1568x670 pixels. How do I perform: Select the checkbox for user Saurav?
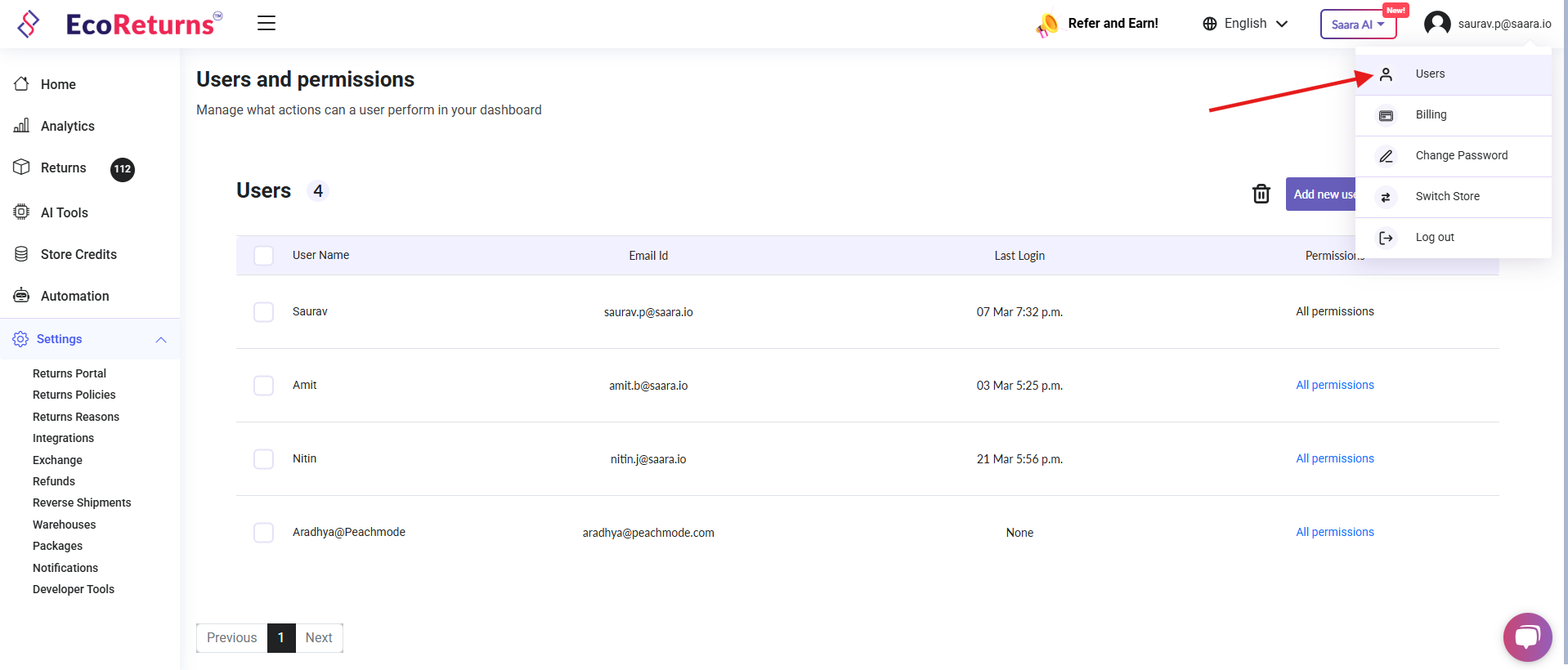coord(263,312)
